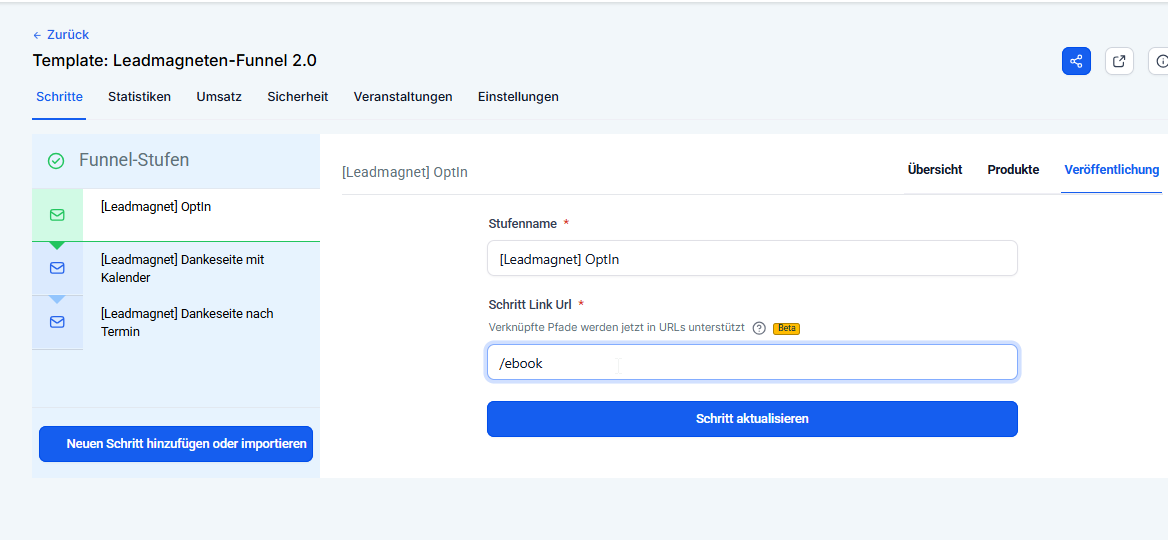Open the Umsatz tab

(219, 97)
